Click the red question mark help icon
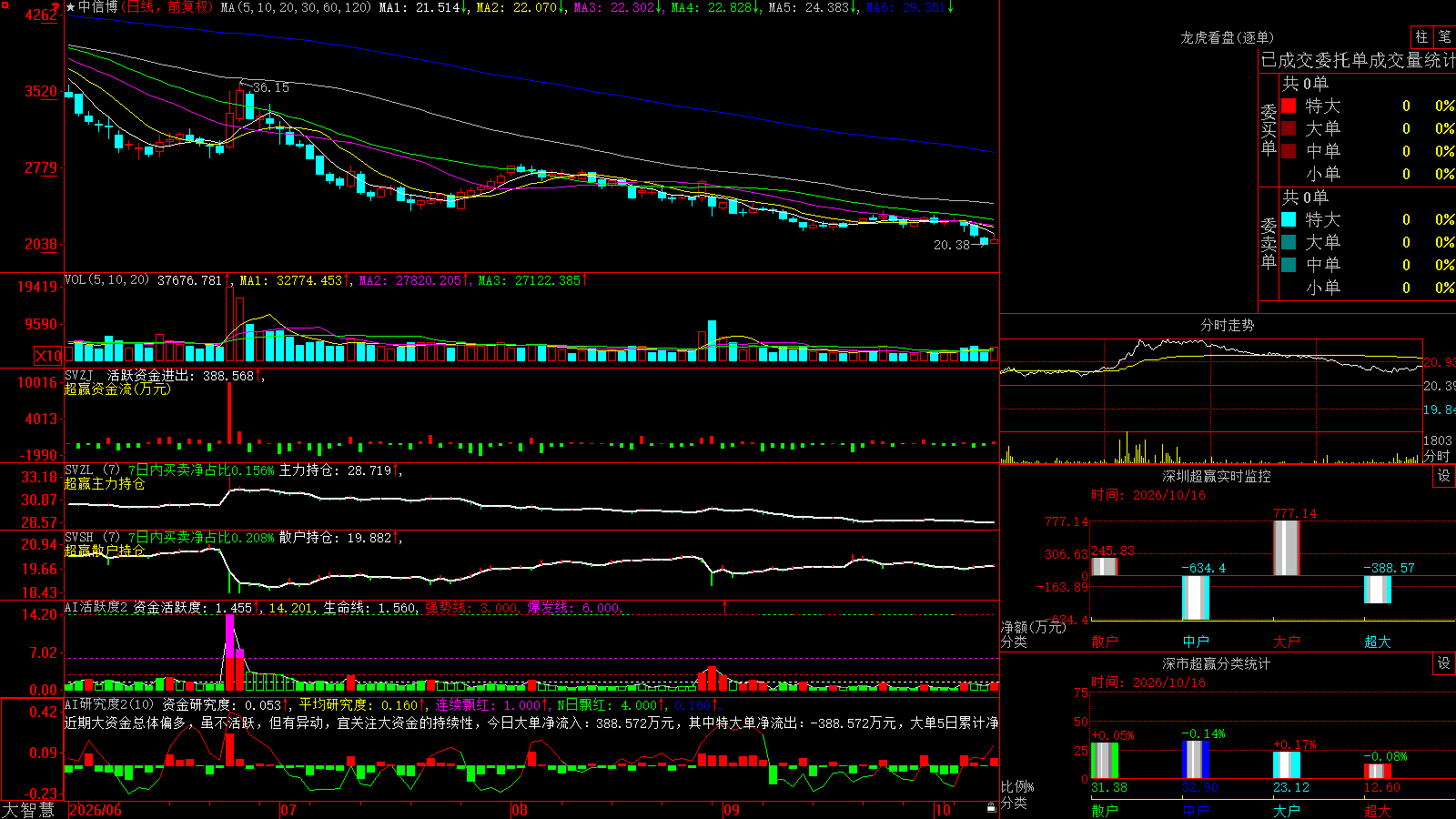1456x819 pixels. (x=56, y=8)
